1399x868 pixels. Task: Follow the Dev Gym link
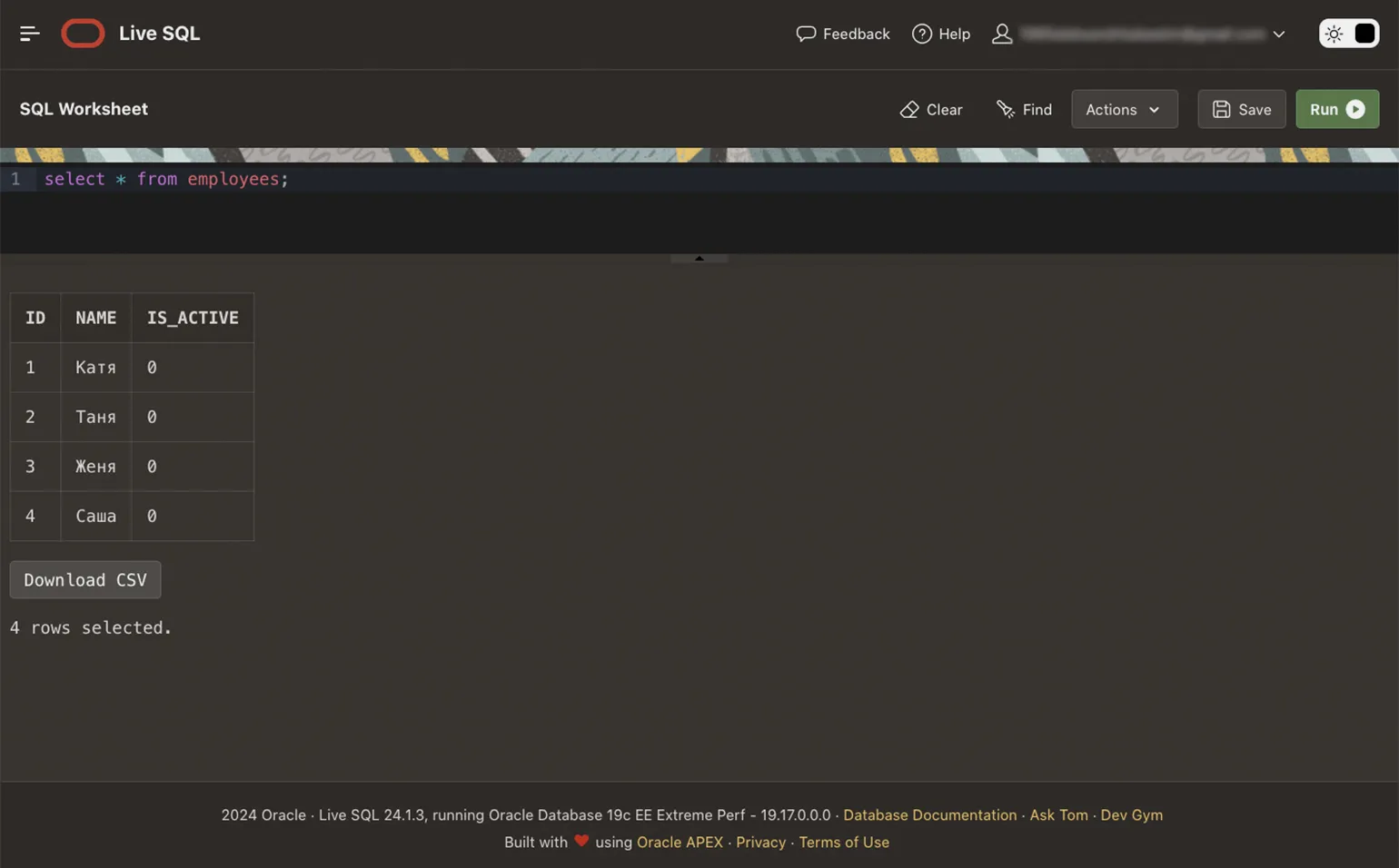click(1131, 815)
